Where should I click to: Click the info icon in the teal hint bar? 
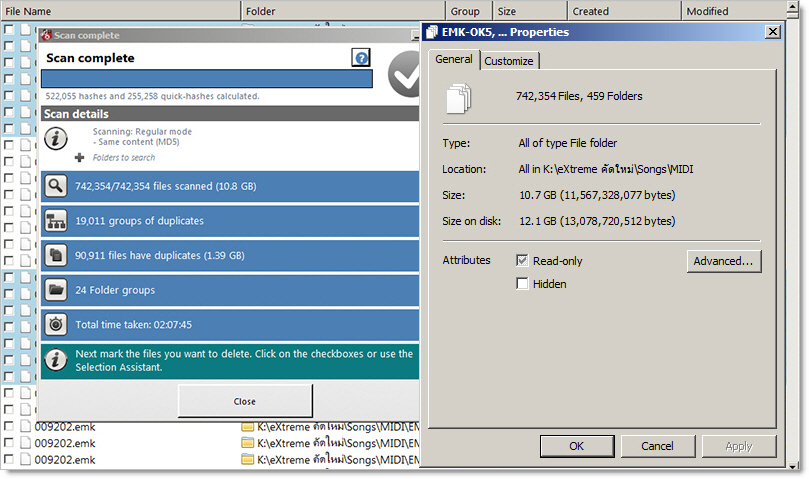click(x=55, y=360)
